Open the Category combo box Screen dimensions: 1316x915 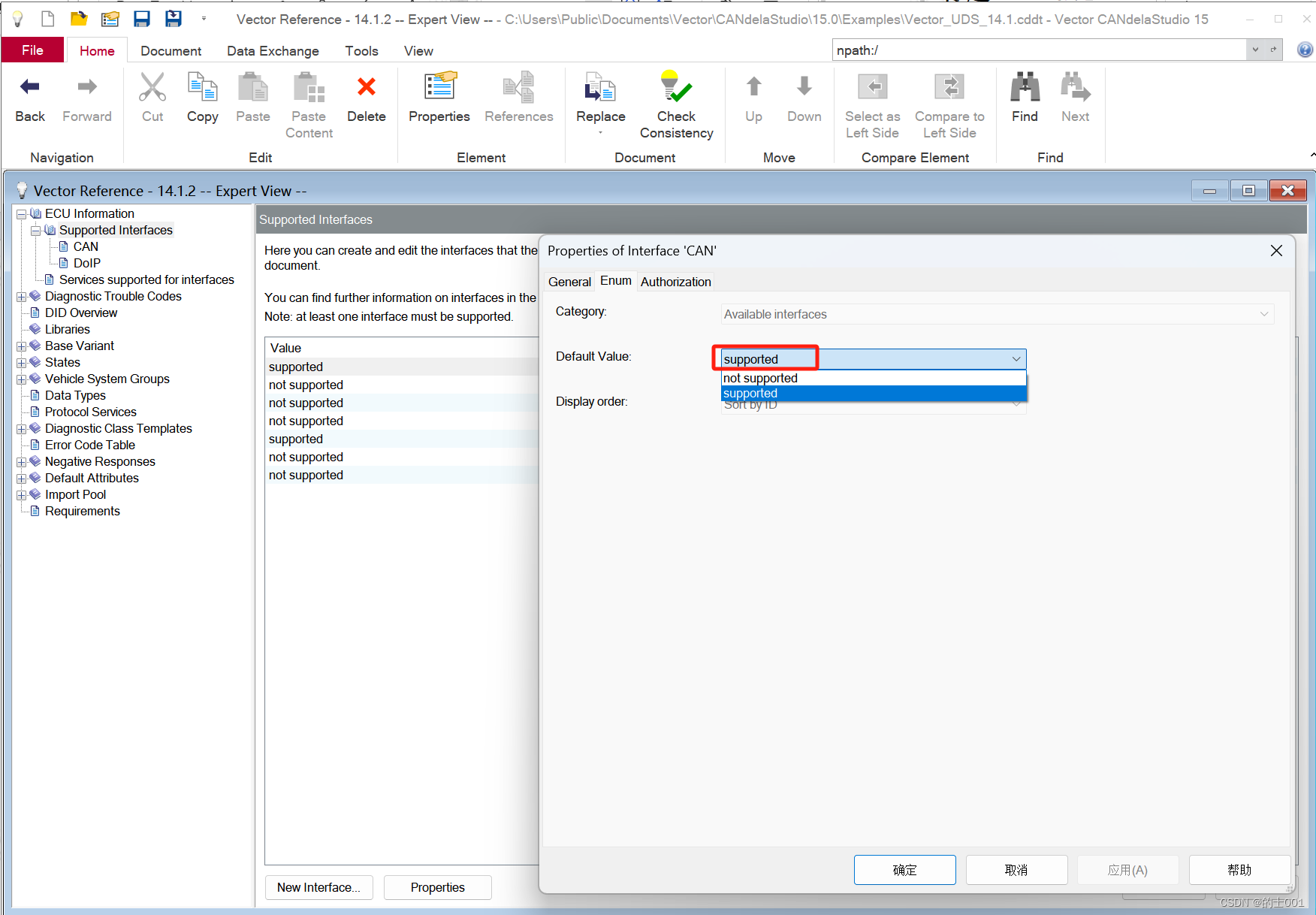point(998,314)
